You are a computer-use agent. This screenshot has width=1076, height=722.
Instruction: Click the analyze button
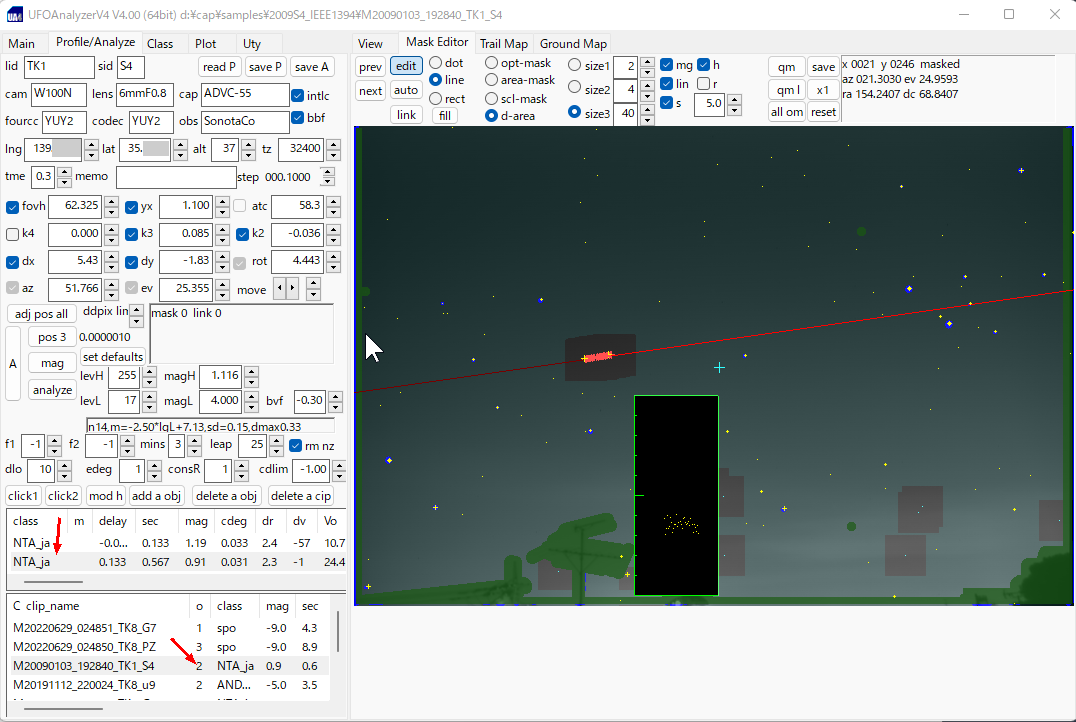52,390
